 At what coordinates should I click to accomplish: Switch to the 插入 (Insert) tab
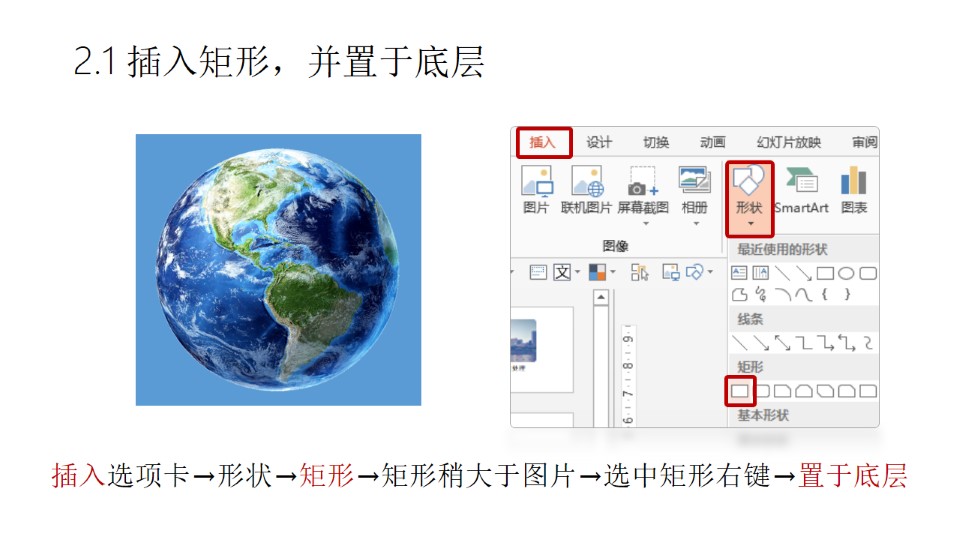543,143
